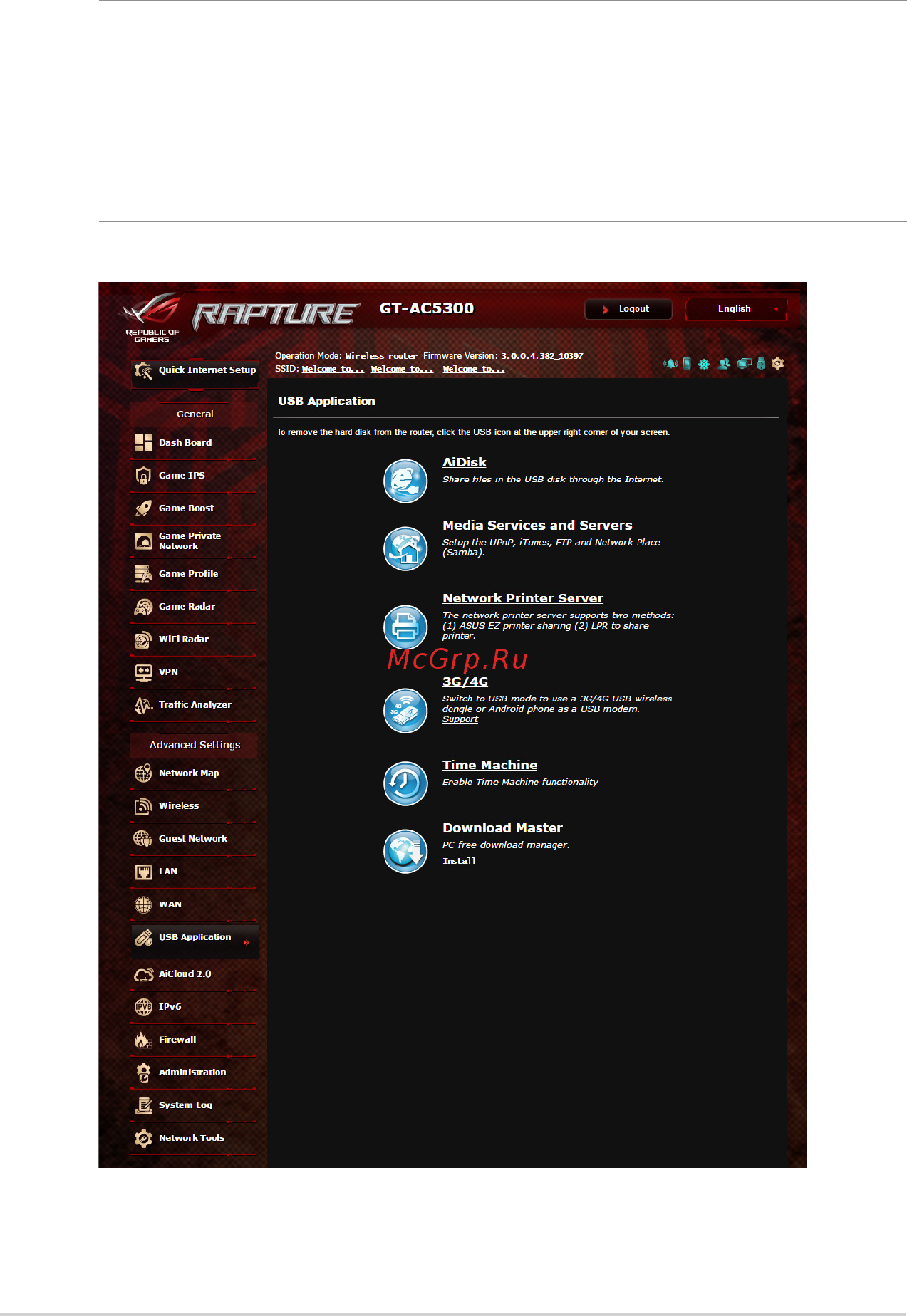Viewport: 907px width, 1316px height.
Task: Click Install under Download Master
Action: pos(459,861)
